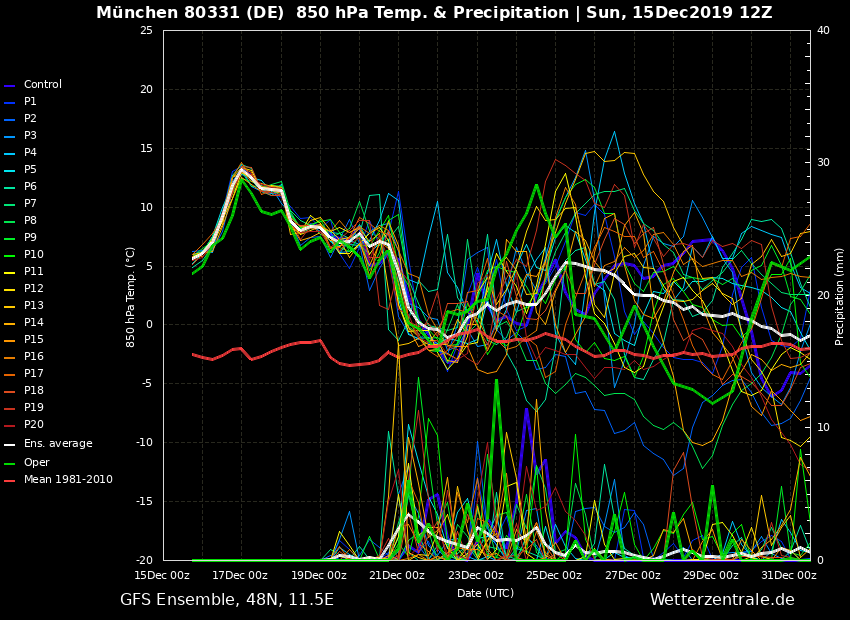850x620 pixels.
Task: Click the '-20' tick on the temperature axis
Action: pyautogui.click(x=145, y=560)
